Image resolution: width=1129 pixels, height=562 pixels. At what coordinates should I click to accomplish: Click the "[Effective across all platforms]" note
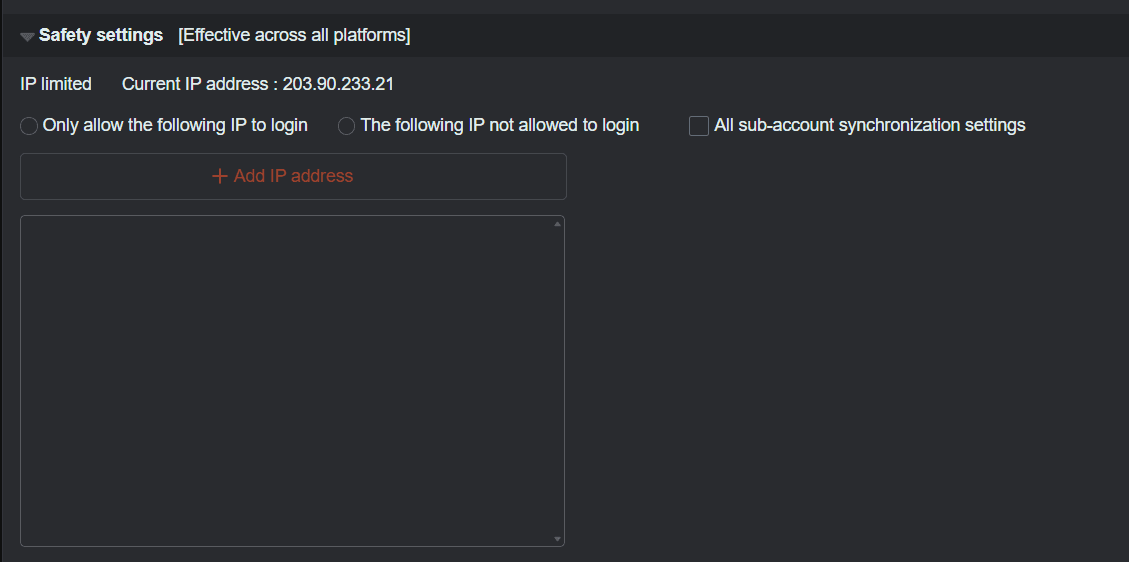(294, 35)
